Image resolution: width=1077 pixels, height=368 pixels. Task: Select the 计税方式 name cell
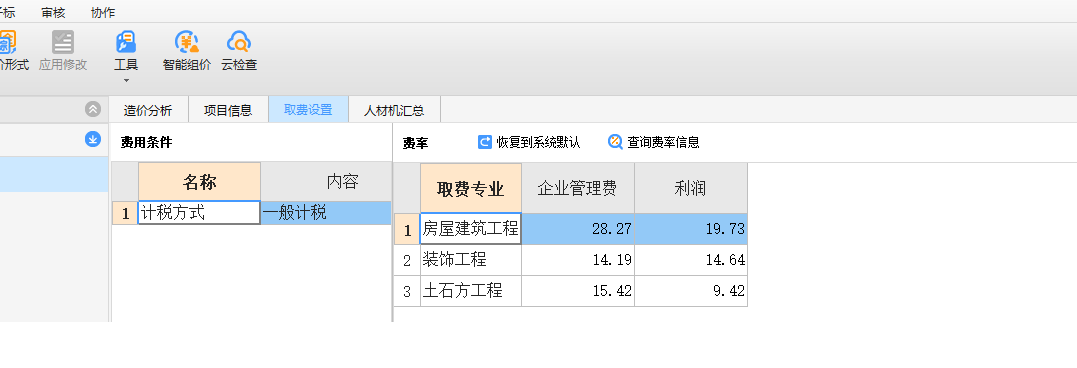[x=199, y=213]
